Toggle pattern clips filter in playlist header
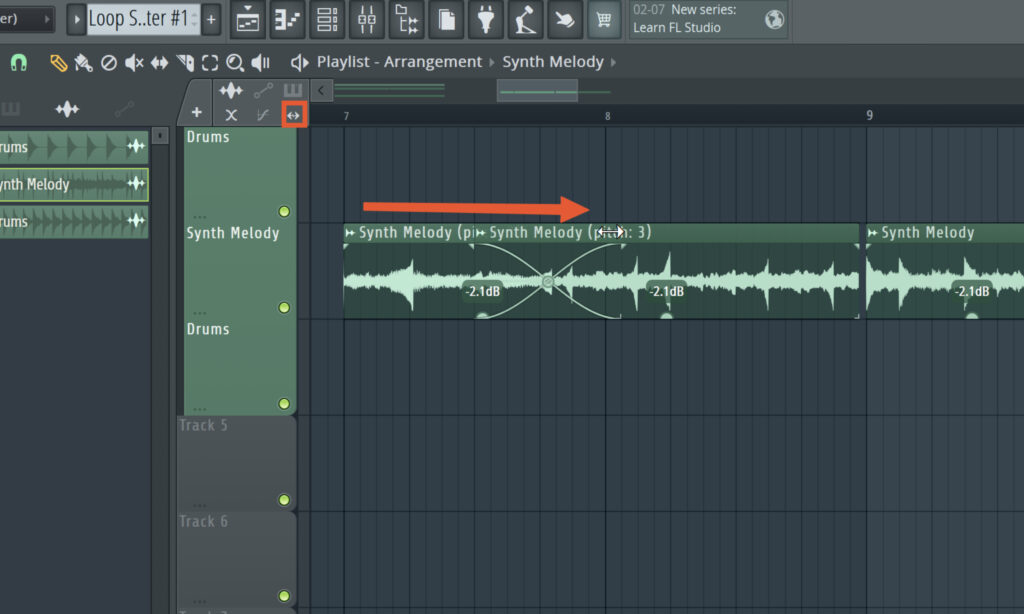Image resolution: width=1024 pixels, height=614 pixels. click(x=293, y=89)
